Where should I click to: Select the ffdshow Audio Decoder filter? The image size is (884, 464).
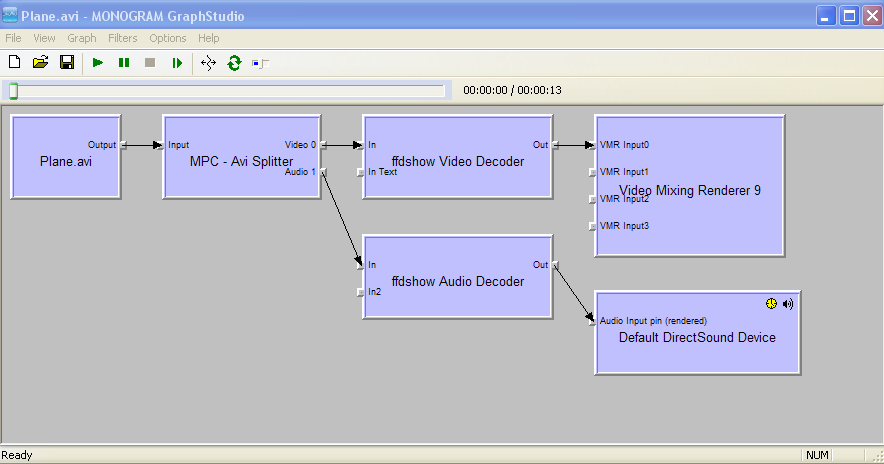click(x=458, y=277)
